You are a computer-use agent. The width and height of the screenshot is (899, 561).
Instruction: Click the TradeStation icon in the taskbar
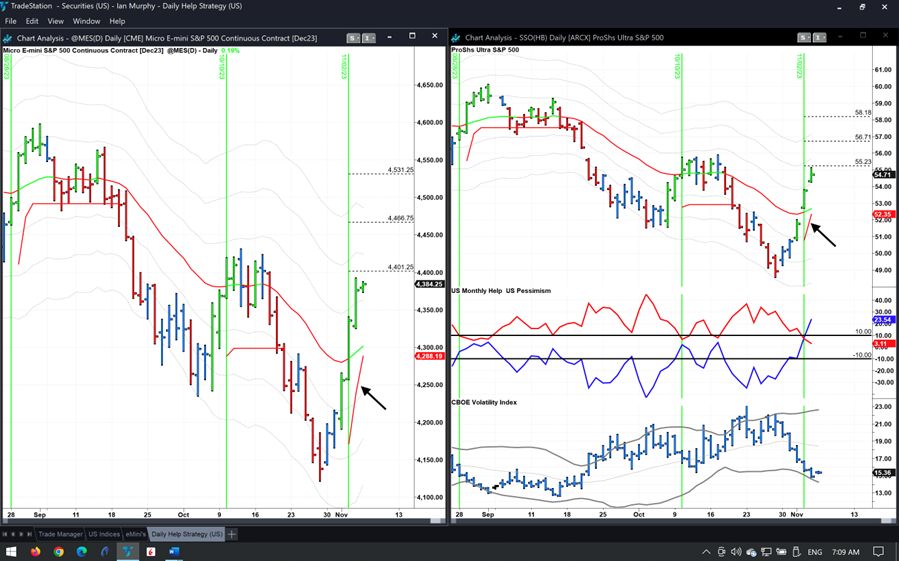click(128, 552)
